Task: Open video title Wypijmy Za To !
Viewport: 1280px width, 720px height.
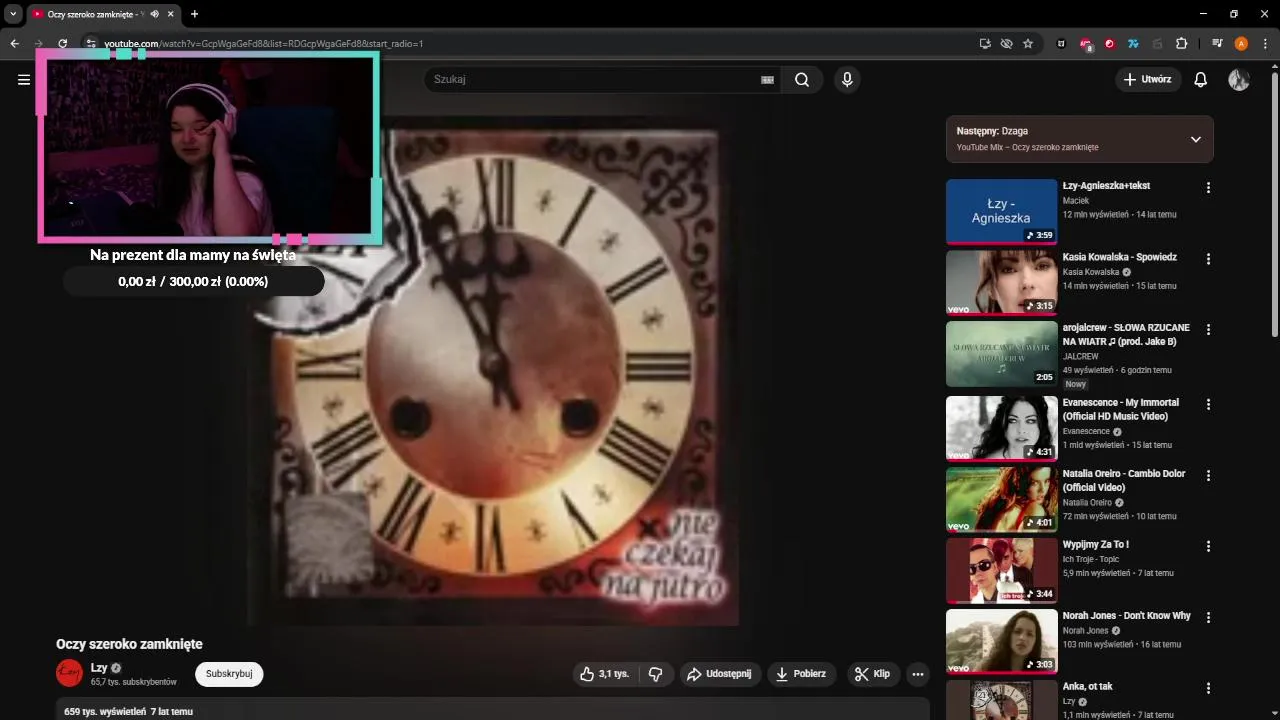Action: (x=1096, y=545)
